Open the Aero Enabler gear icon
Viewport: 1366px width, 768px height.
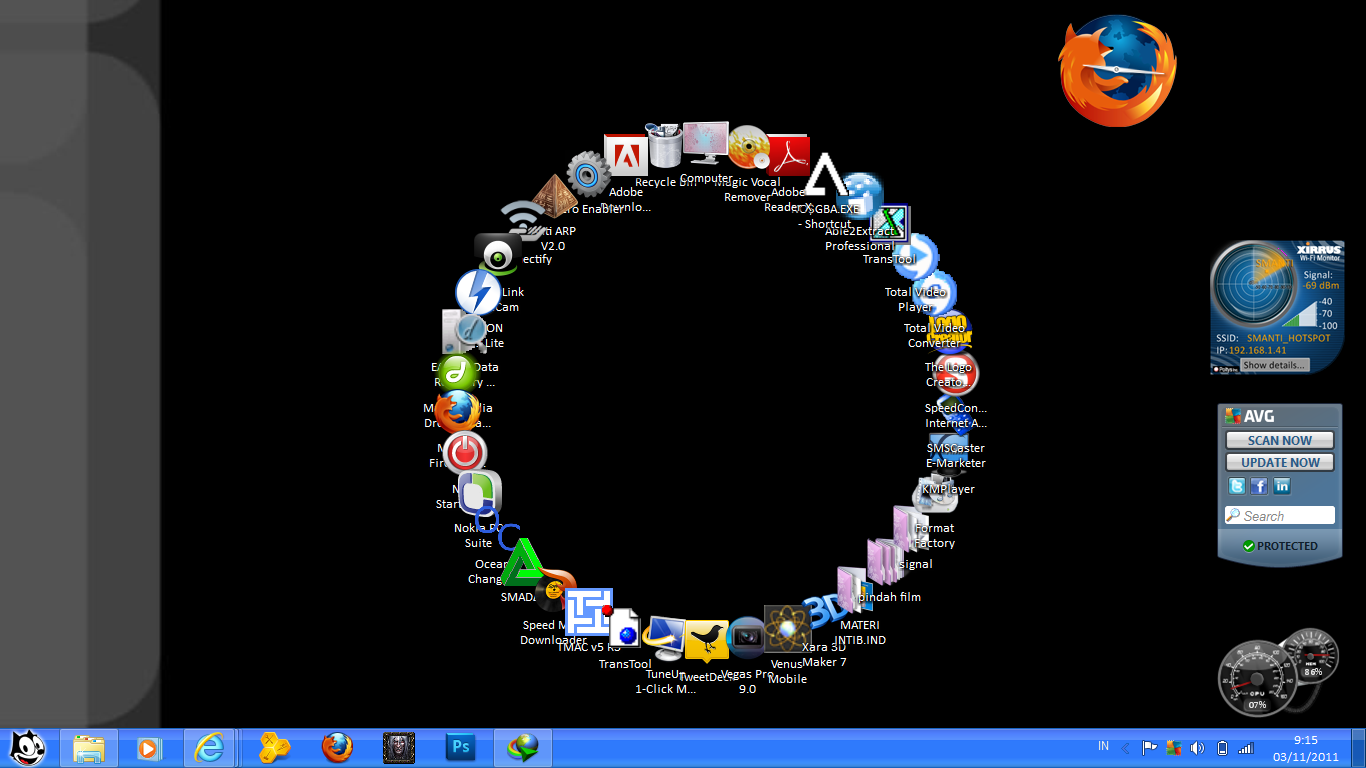point(589,174)
